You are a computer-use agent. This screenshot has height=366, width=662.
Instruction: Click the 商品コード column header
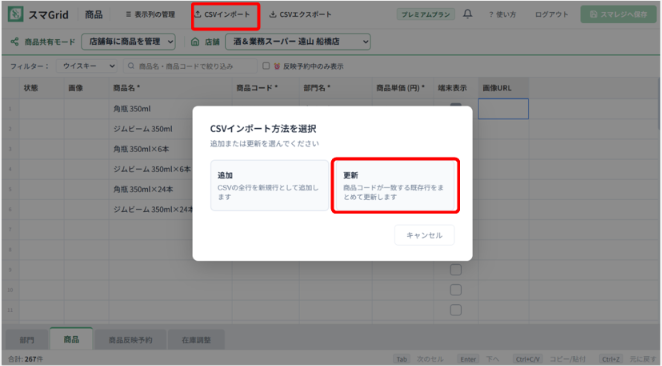[266, 88]
